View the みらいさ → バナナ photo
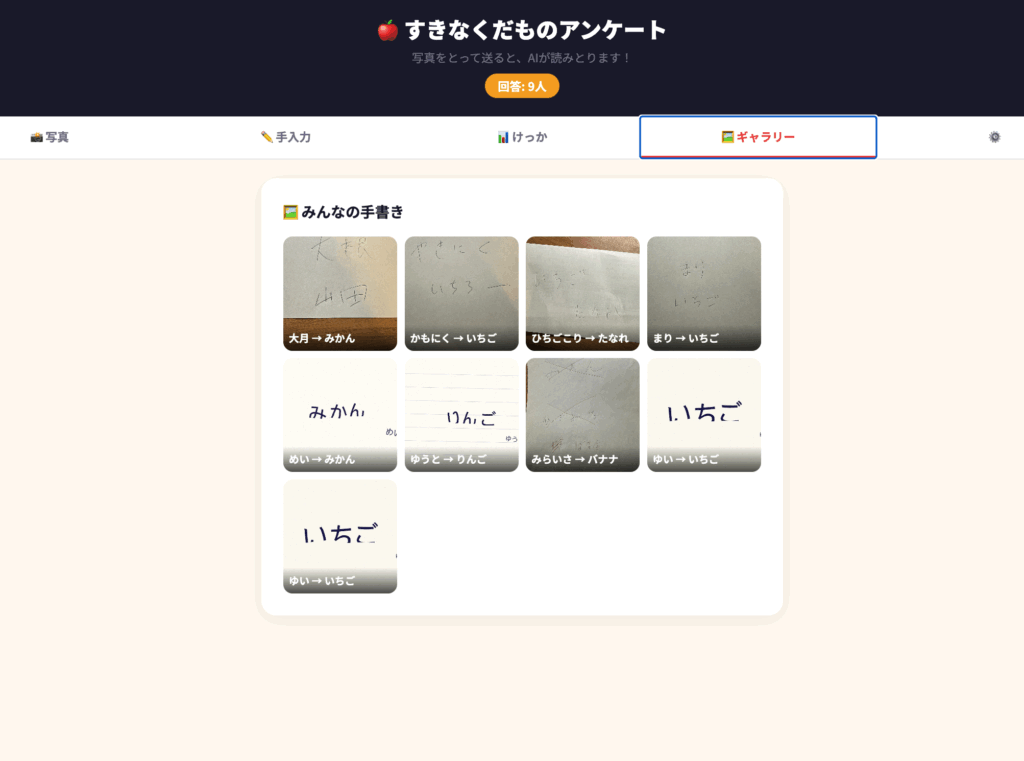 (583, 415)
